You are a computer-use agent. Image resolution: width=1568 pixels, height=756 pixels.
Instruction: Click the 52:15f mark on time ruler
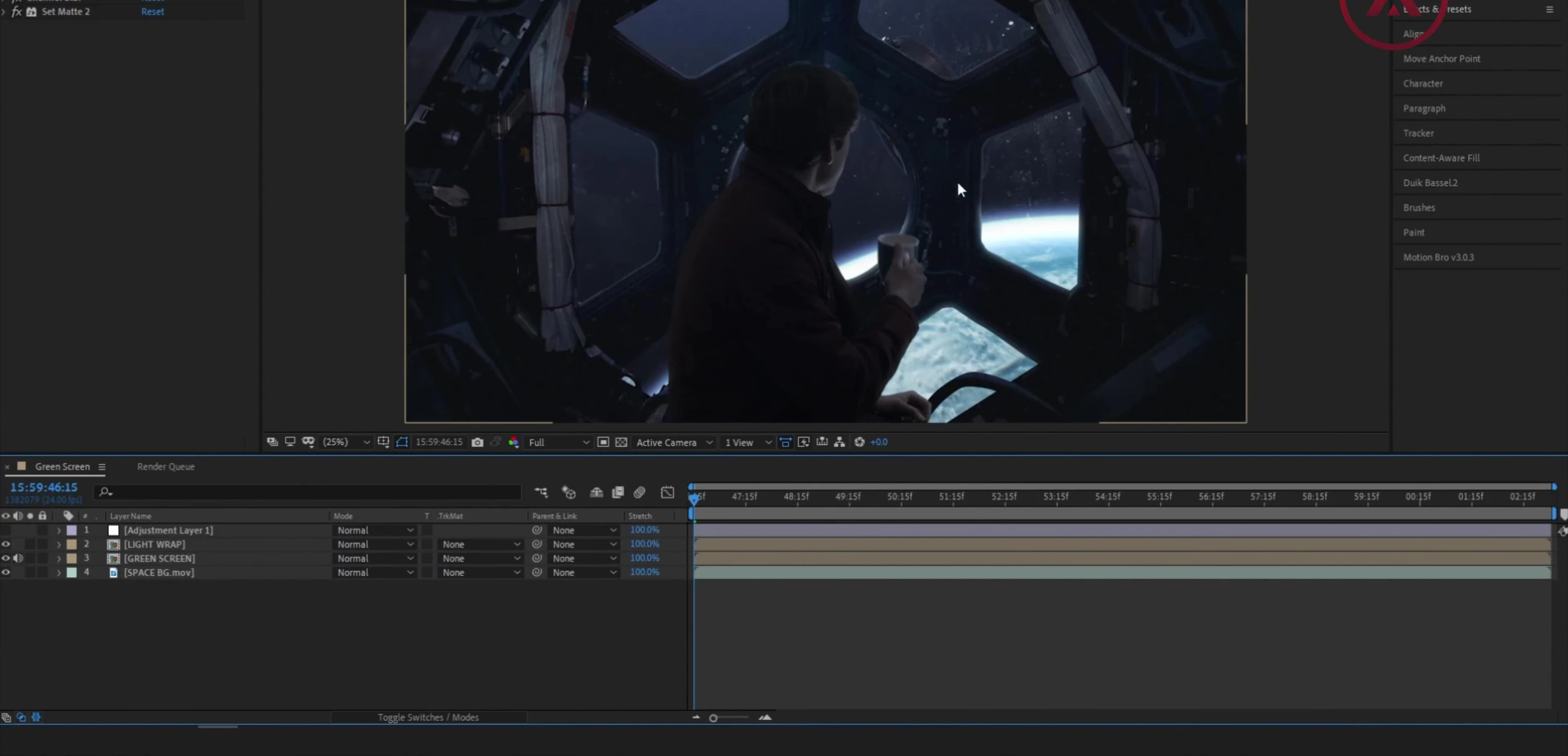coord(1004,497)
